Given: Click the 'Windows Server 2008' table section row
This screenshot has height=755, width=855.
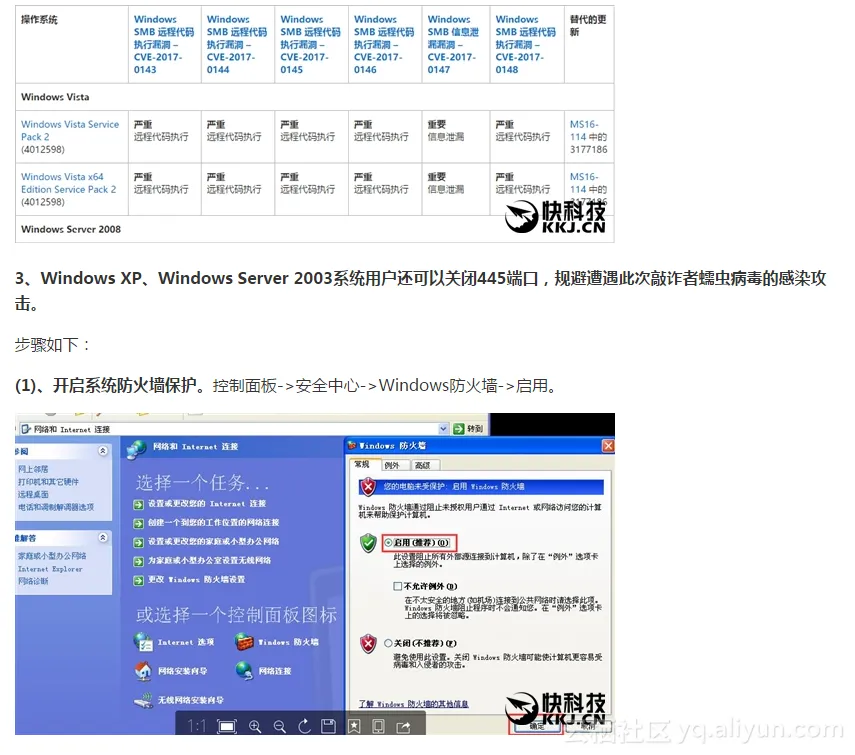Looking at the screenshot, I should [x=315, y=229].
